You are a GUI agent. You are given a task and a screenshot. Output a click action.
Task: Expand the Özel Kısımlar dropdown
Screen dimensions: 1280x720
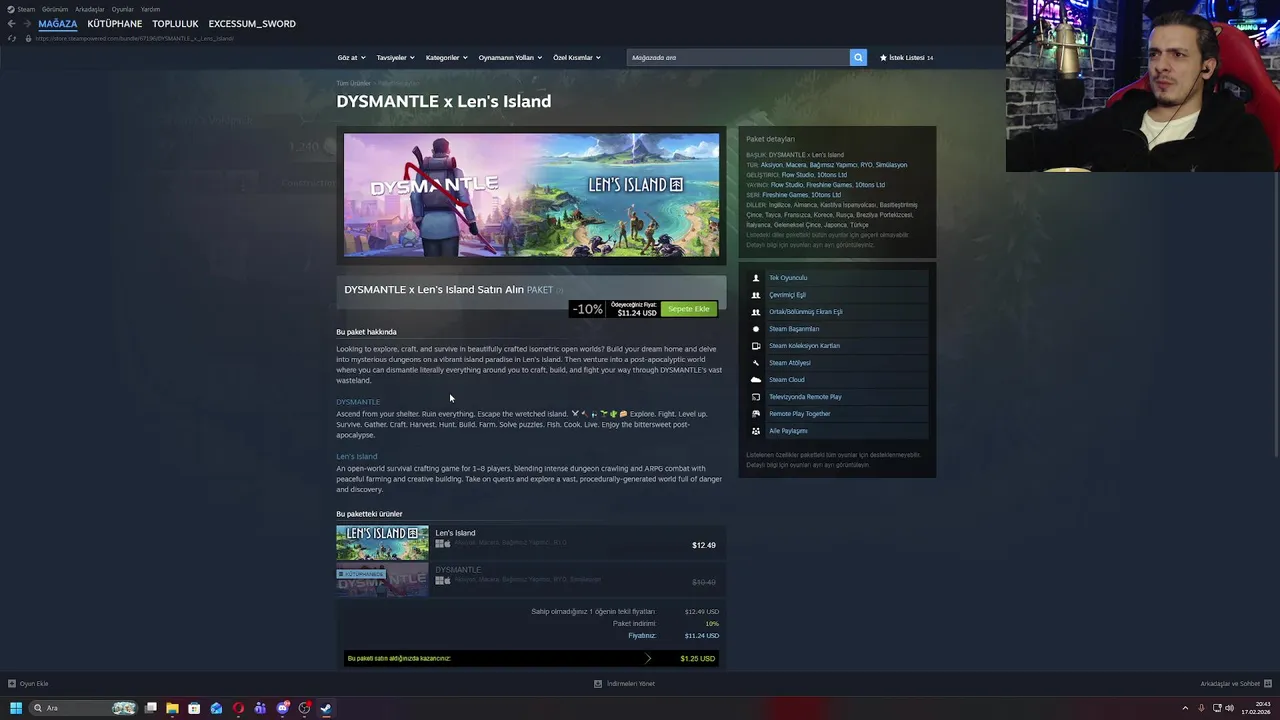coord(577,58)
